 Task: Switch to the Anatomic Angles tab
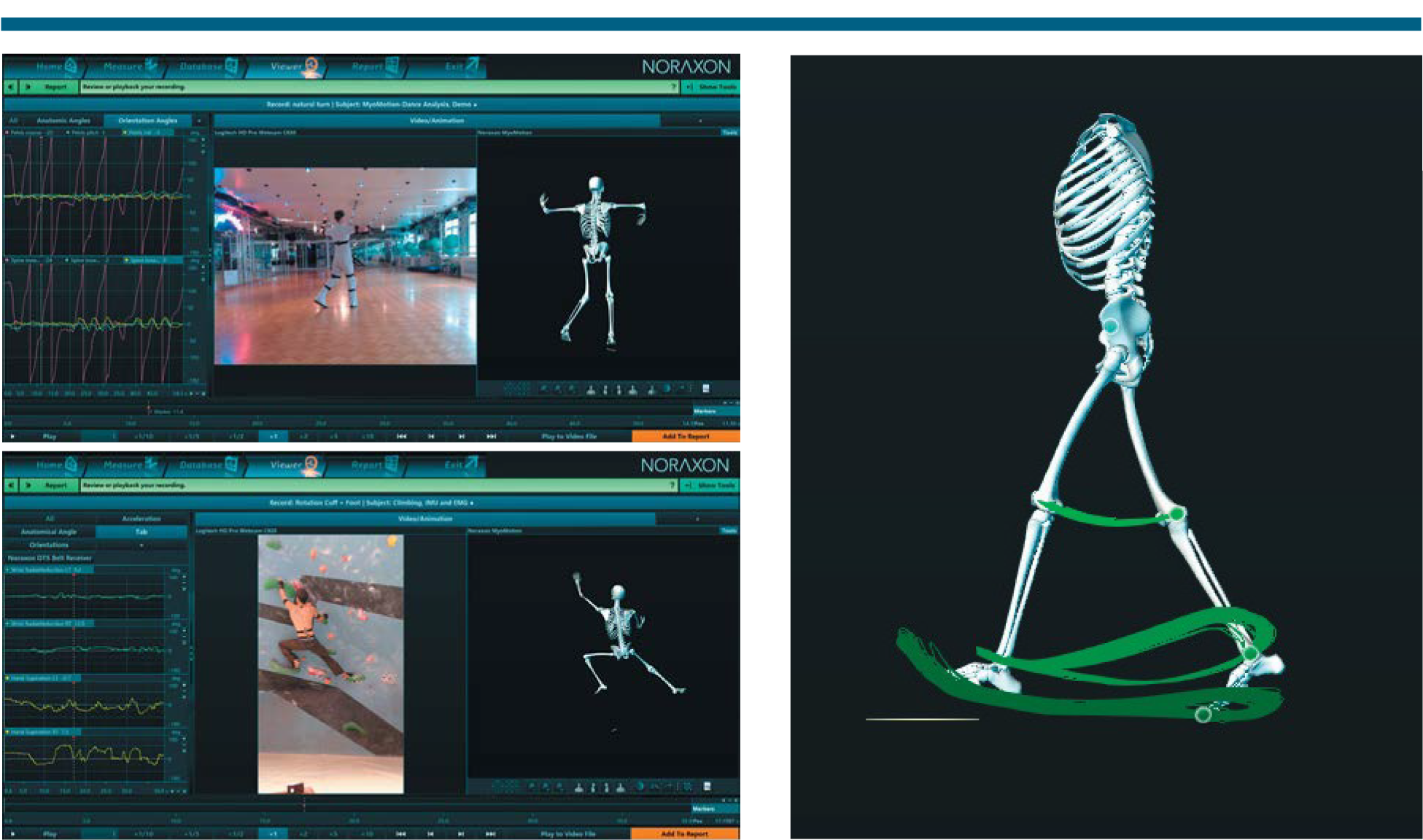(65, 120)
